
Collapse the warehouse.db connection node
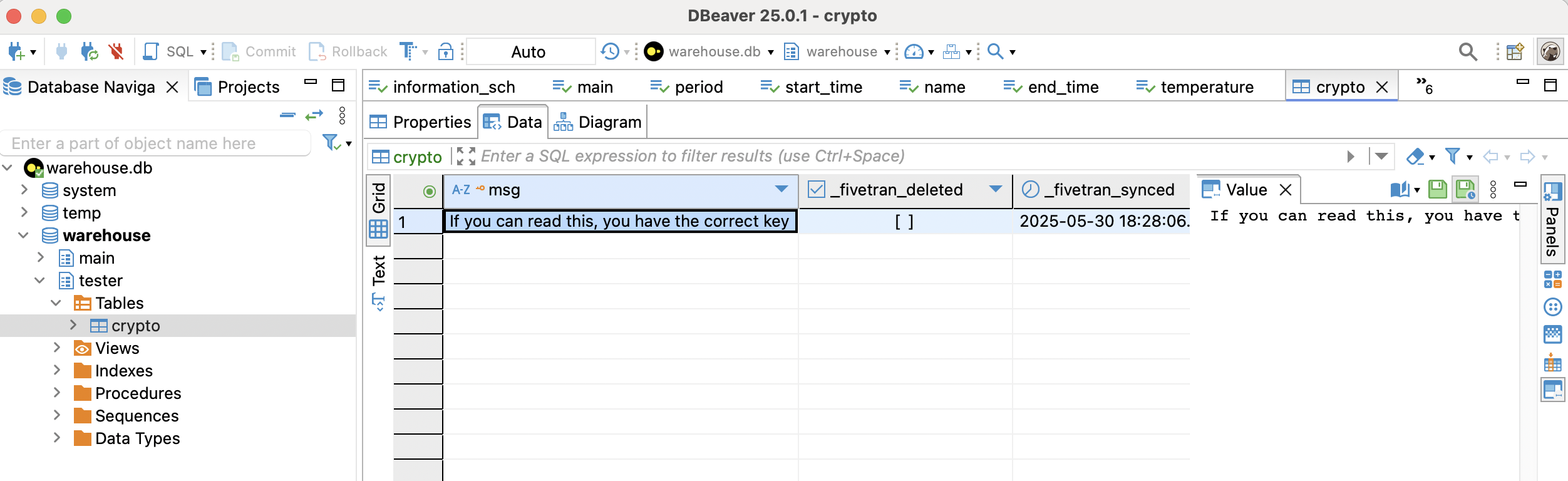pyautogui.click(x=8, y=168)
